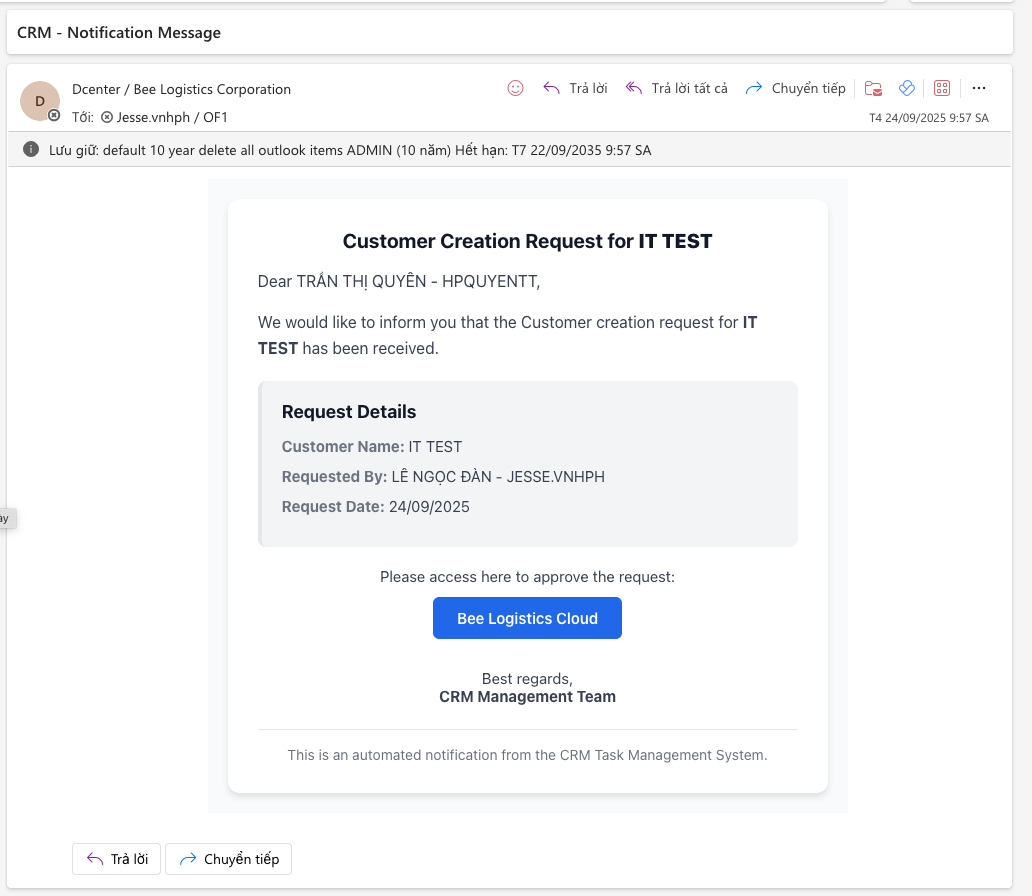Click the sender avatar with letter D
The width and height of the screenshot is (1032, 896).
tap(40, 101)
